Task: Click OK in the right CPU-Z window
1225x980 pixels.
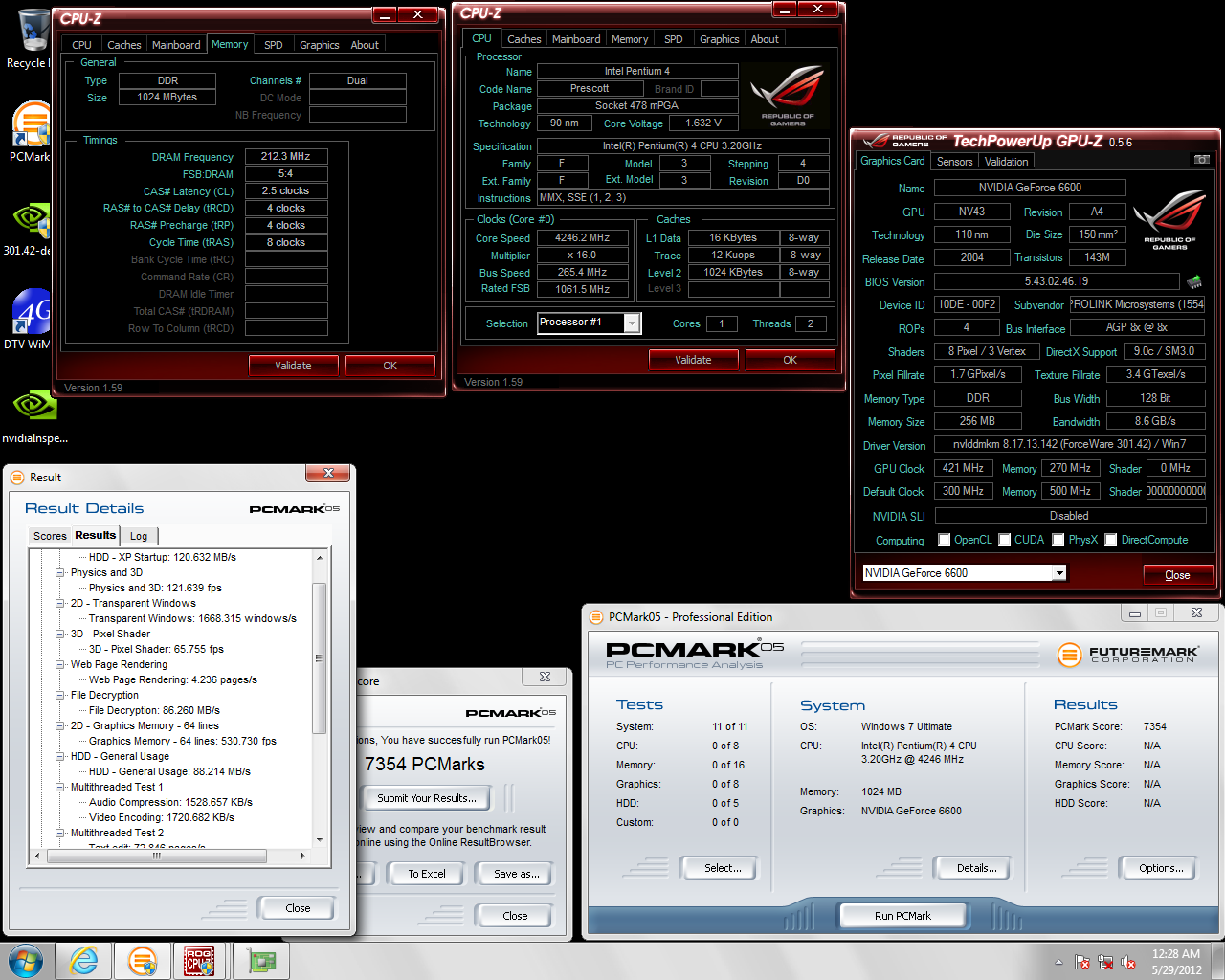Action: pos(790,360)
